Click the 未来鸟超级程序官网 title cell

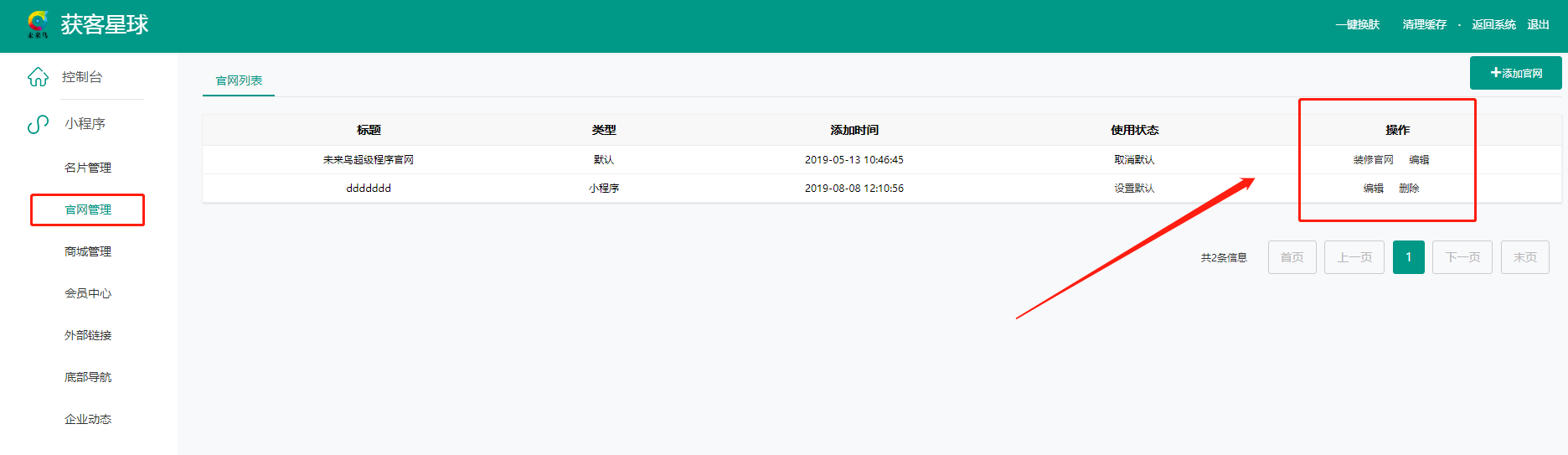(369, 159)
